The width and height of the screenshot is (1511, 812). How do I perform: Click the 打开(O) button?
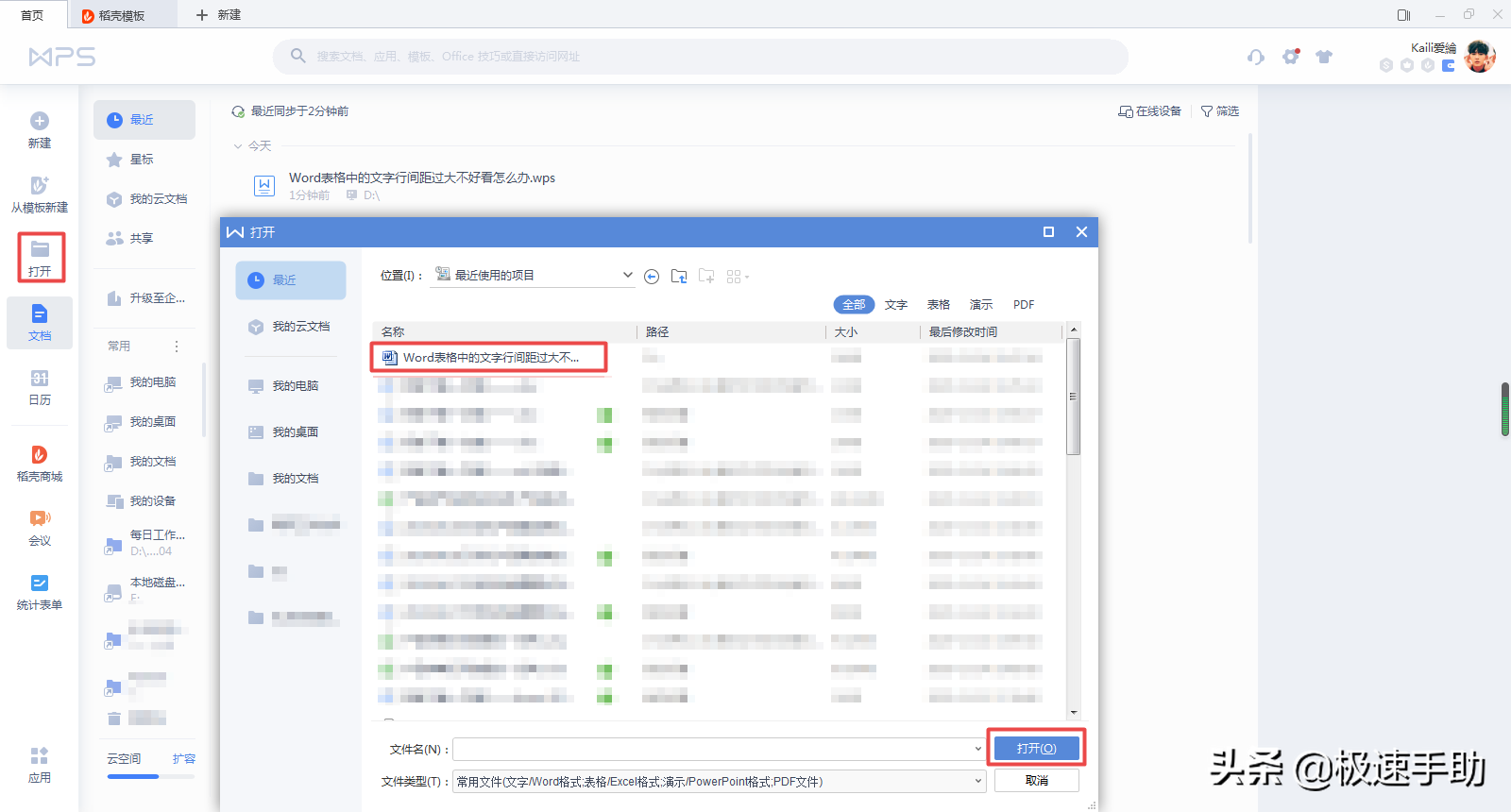coord(1036,749)
